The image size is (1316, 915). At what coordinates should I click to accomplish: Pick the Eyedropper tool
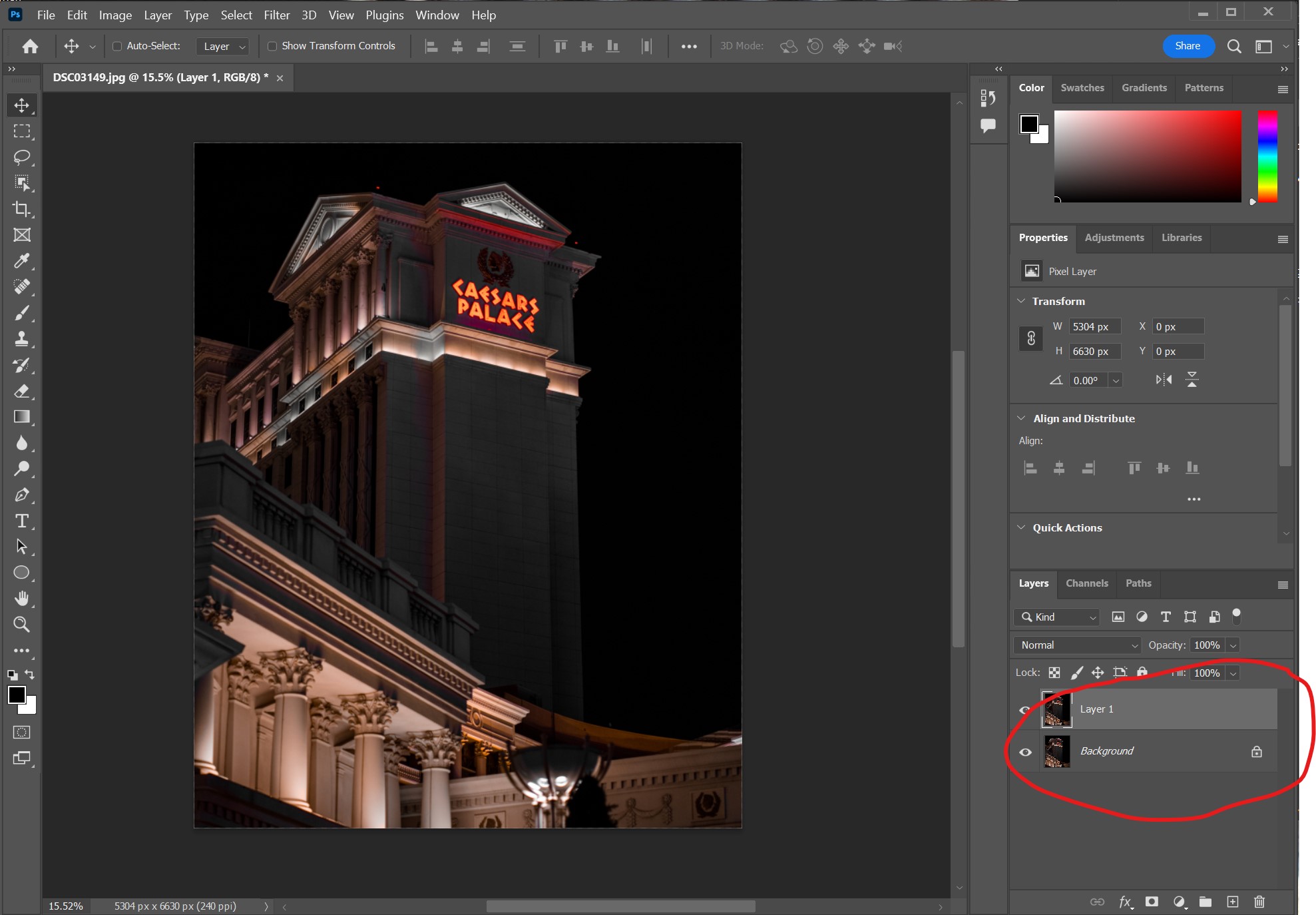[x=21, y=261]
